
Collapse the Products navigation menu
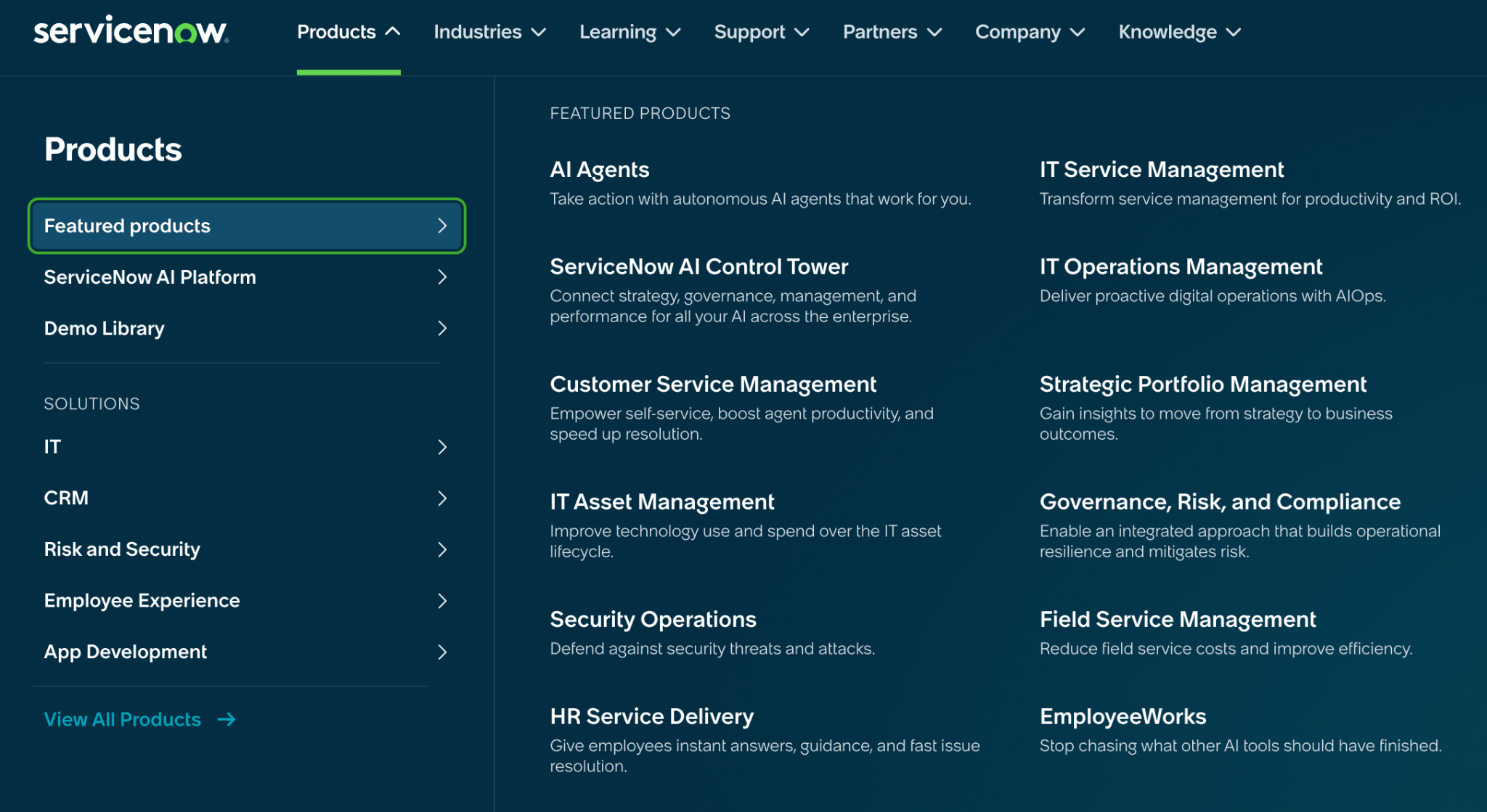coord(348,32)
